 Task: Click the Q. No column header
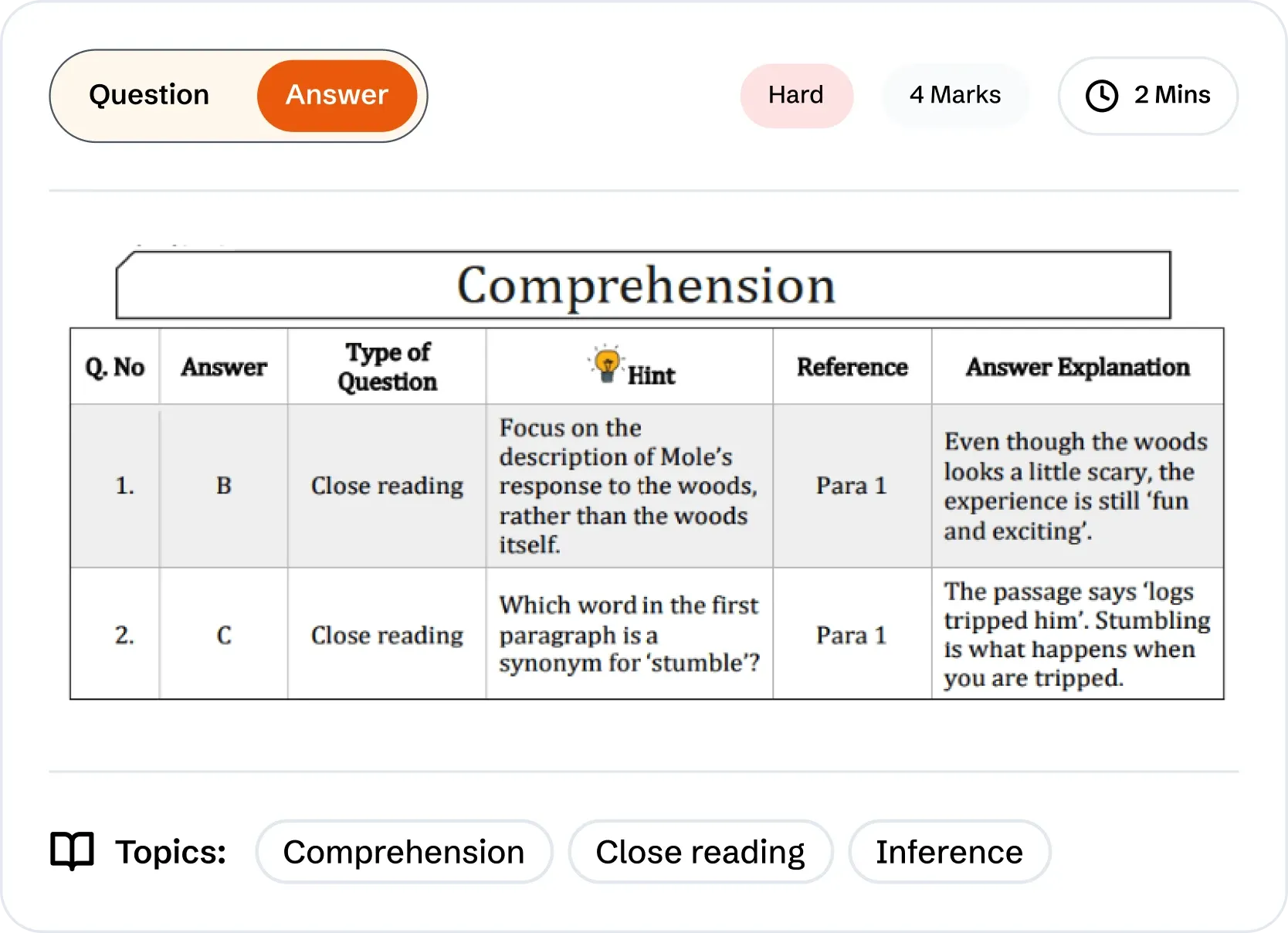pos(115,367)
